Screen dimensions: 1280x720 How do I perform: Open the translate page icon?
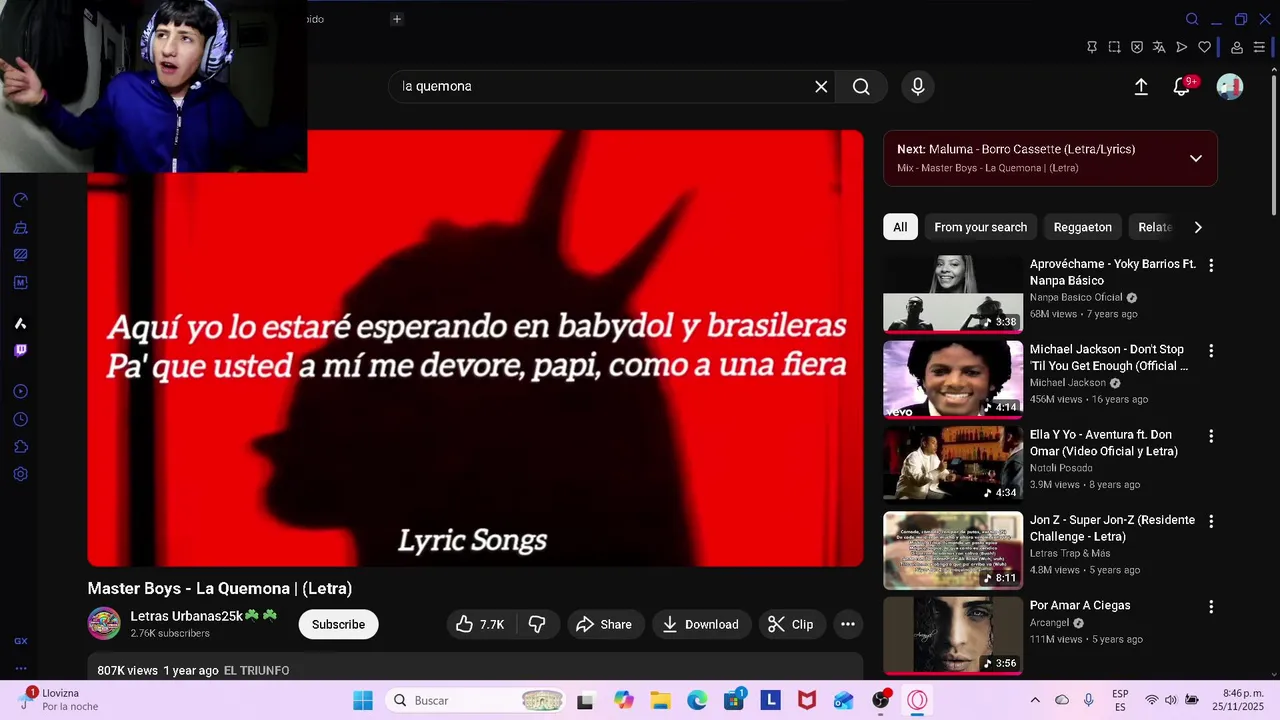point(1159,47)
